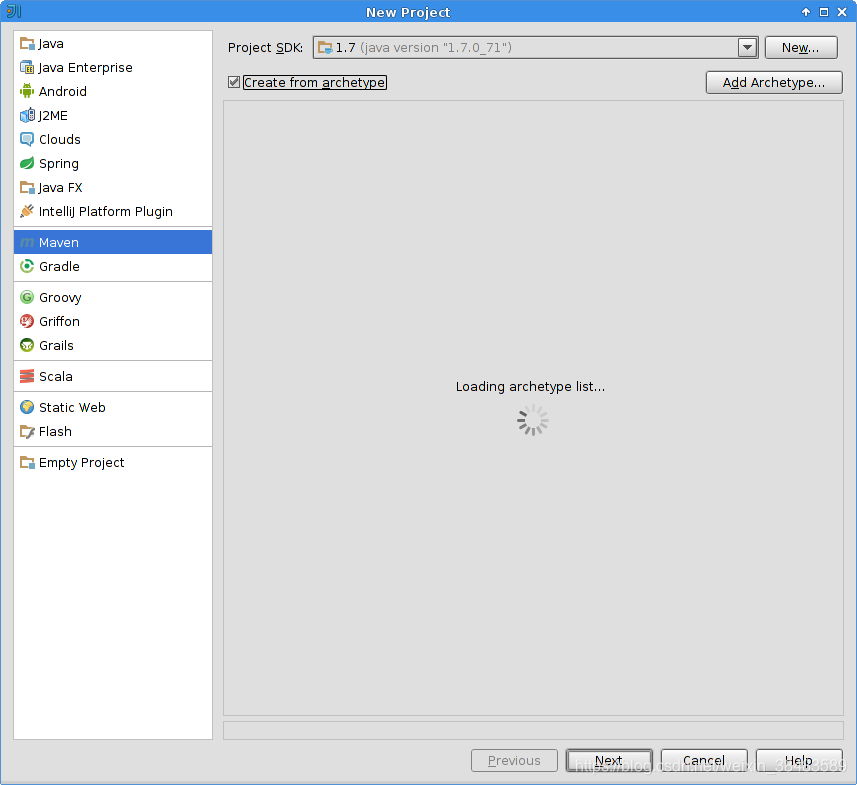This screenshot has height=785, width=857.
Task: Choose the Spring project type label
Action: [59, 163]
